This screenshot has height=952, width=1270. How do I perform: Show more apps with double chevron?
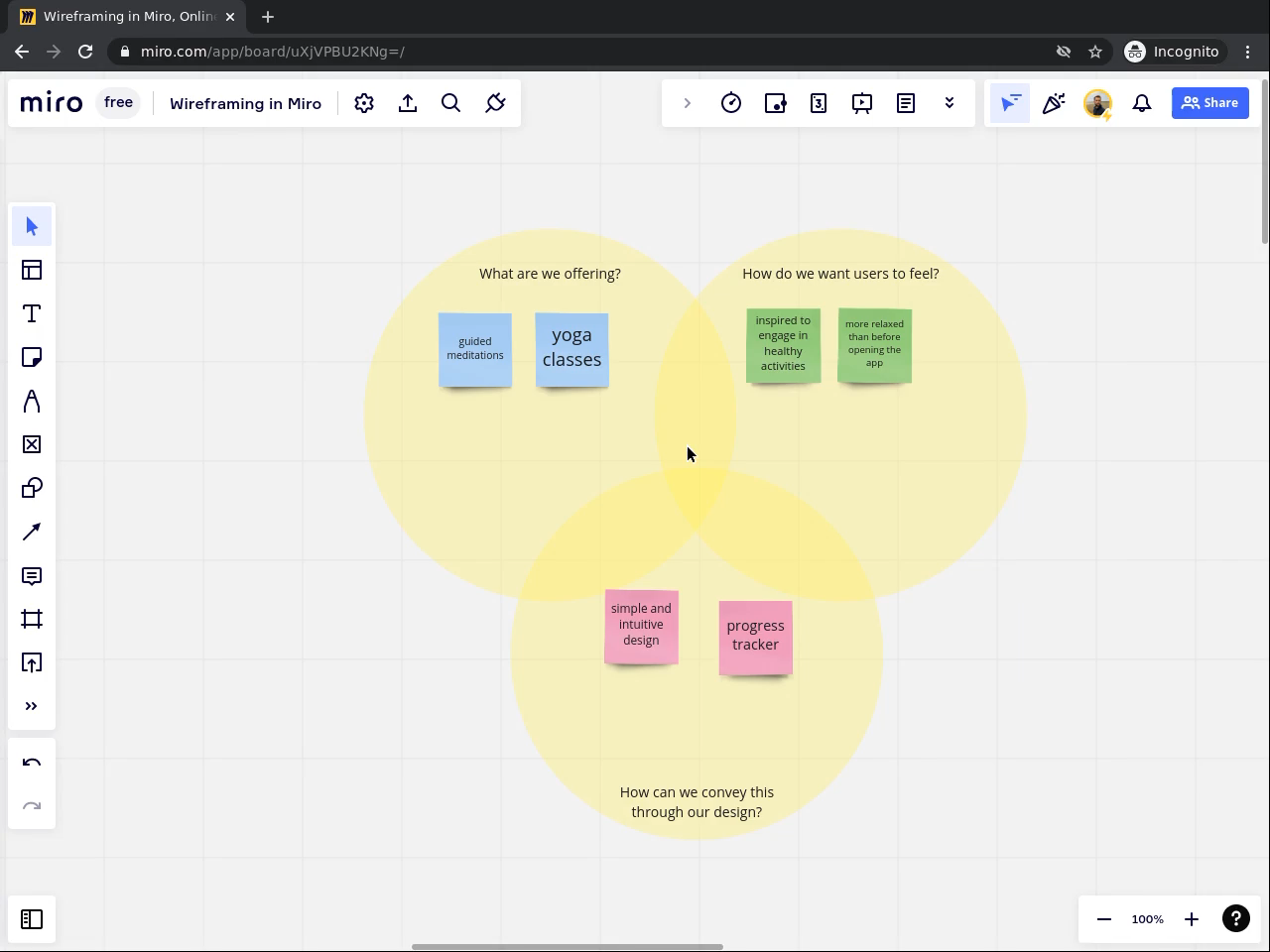(x=950, y=103)
